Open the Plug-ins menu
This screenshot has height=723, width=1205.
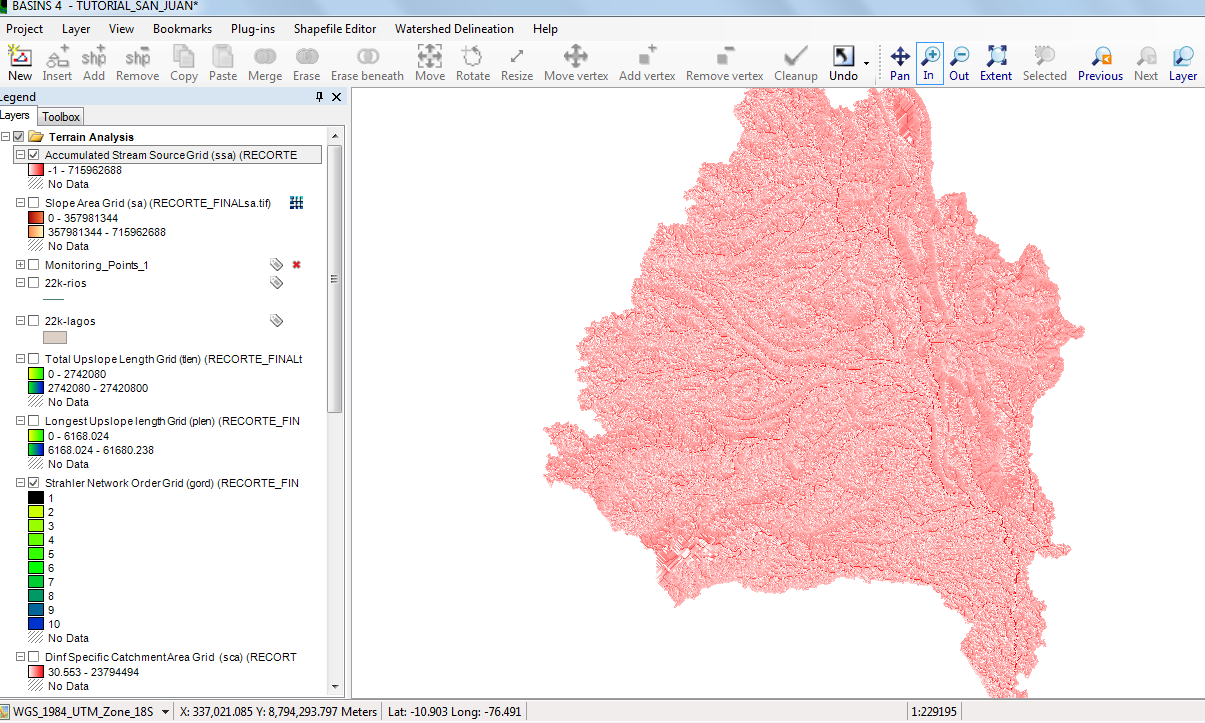pos(253,29)
